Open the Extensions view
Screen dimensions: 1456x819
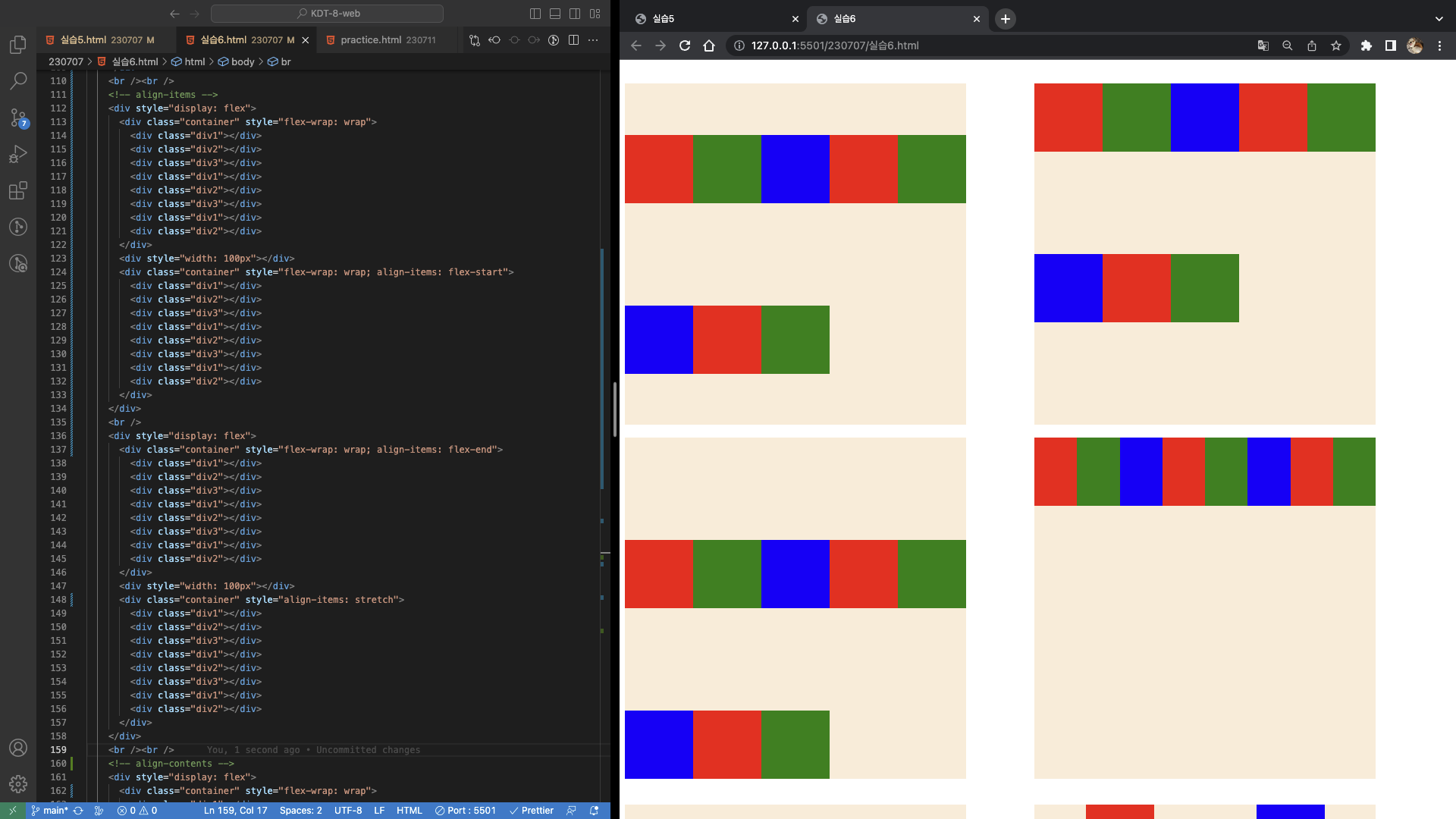(18, 190)
